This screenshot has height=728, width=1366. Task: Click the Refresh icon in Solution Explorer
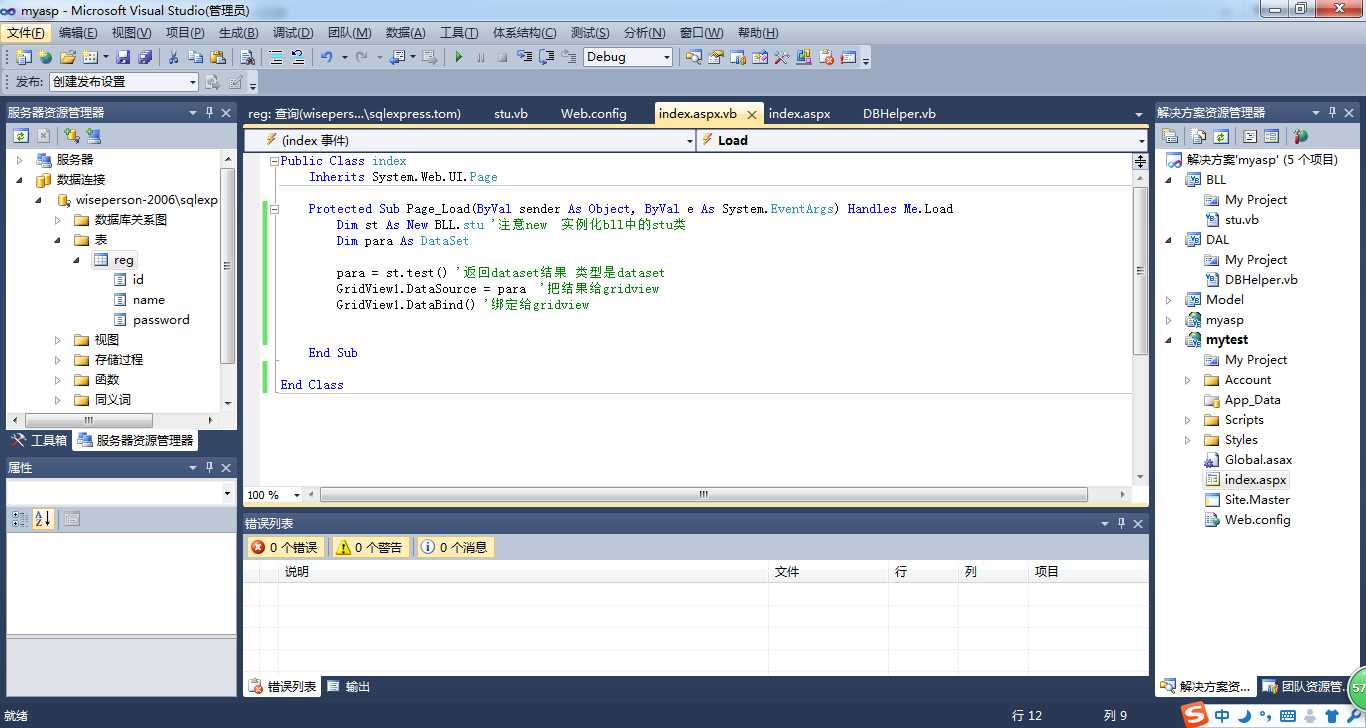(1221, 136)
